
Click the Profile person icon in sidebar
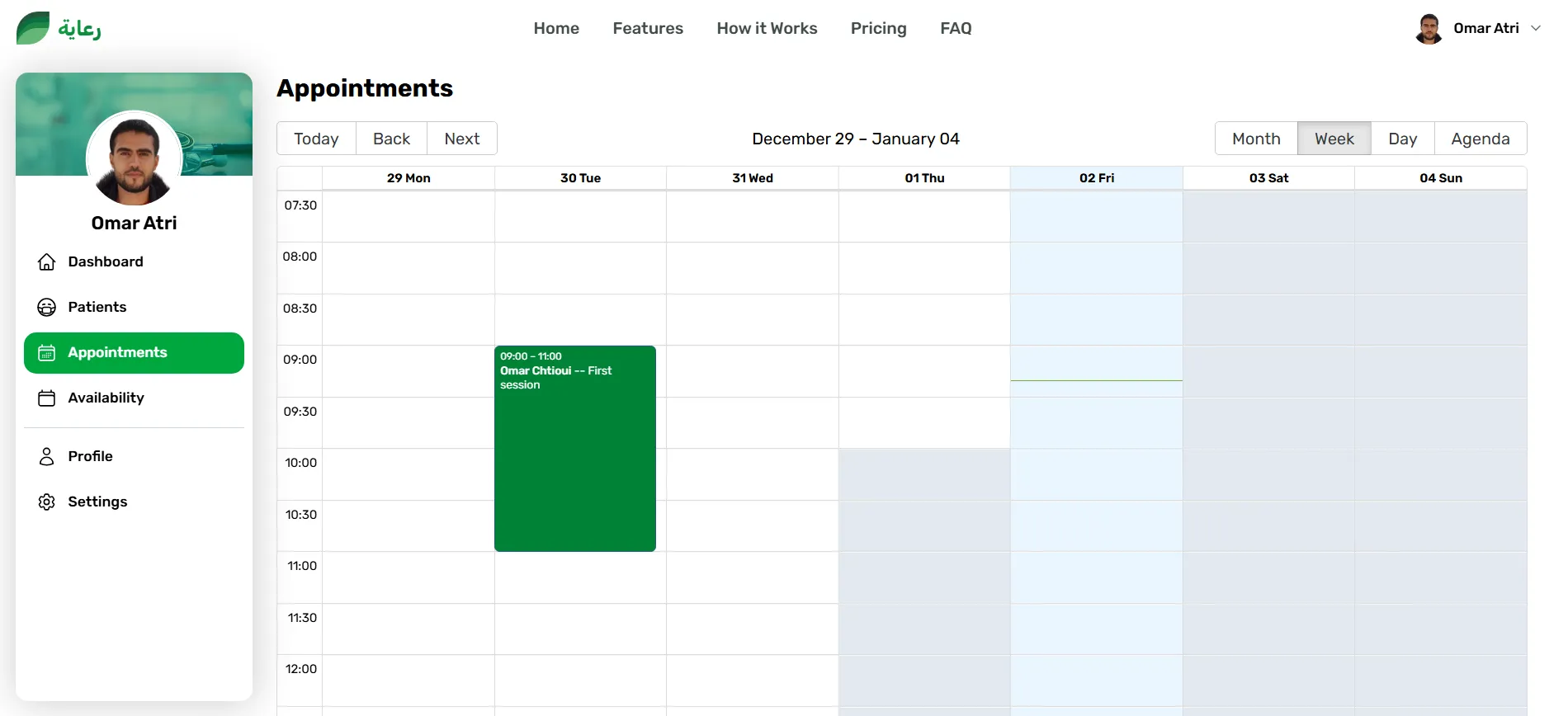coord(47,456)
